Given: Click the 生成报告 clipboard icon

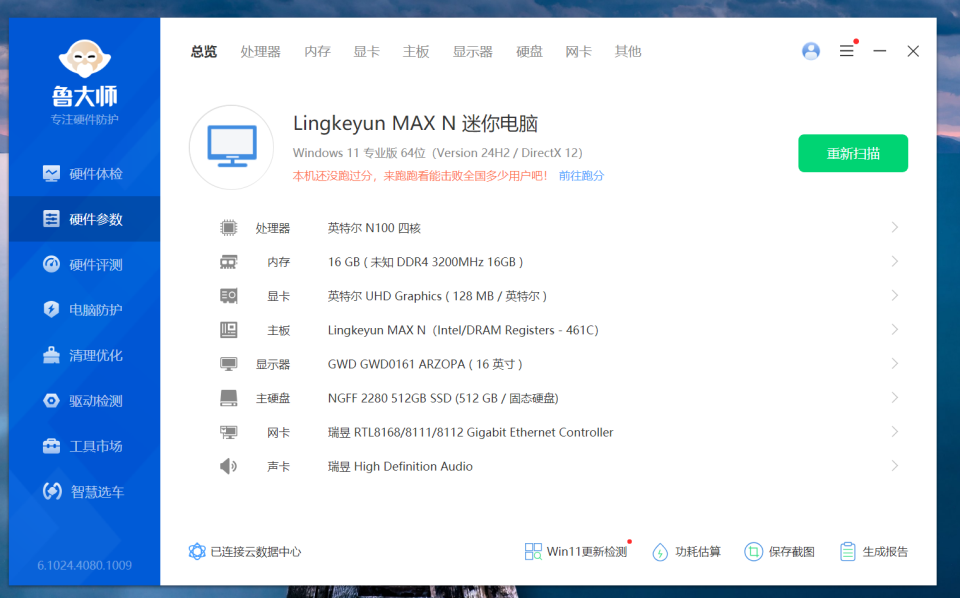Looking at the screenshot, I should tap(848, 552).
